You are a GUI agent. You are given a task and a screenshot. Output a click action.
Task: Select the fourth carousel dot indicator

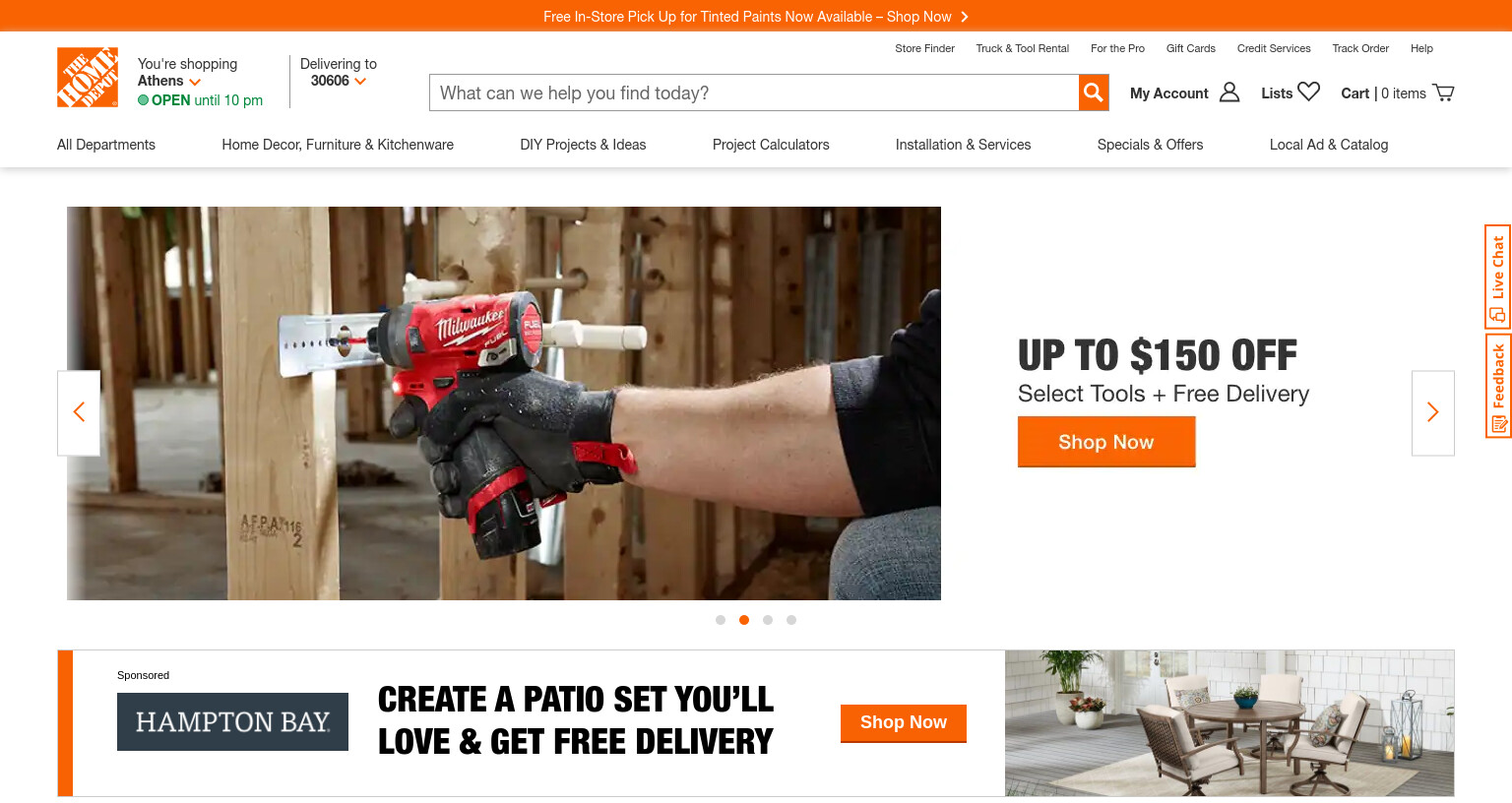tap(791, 620)
